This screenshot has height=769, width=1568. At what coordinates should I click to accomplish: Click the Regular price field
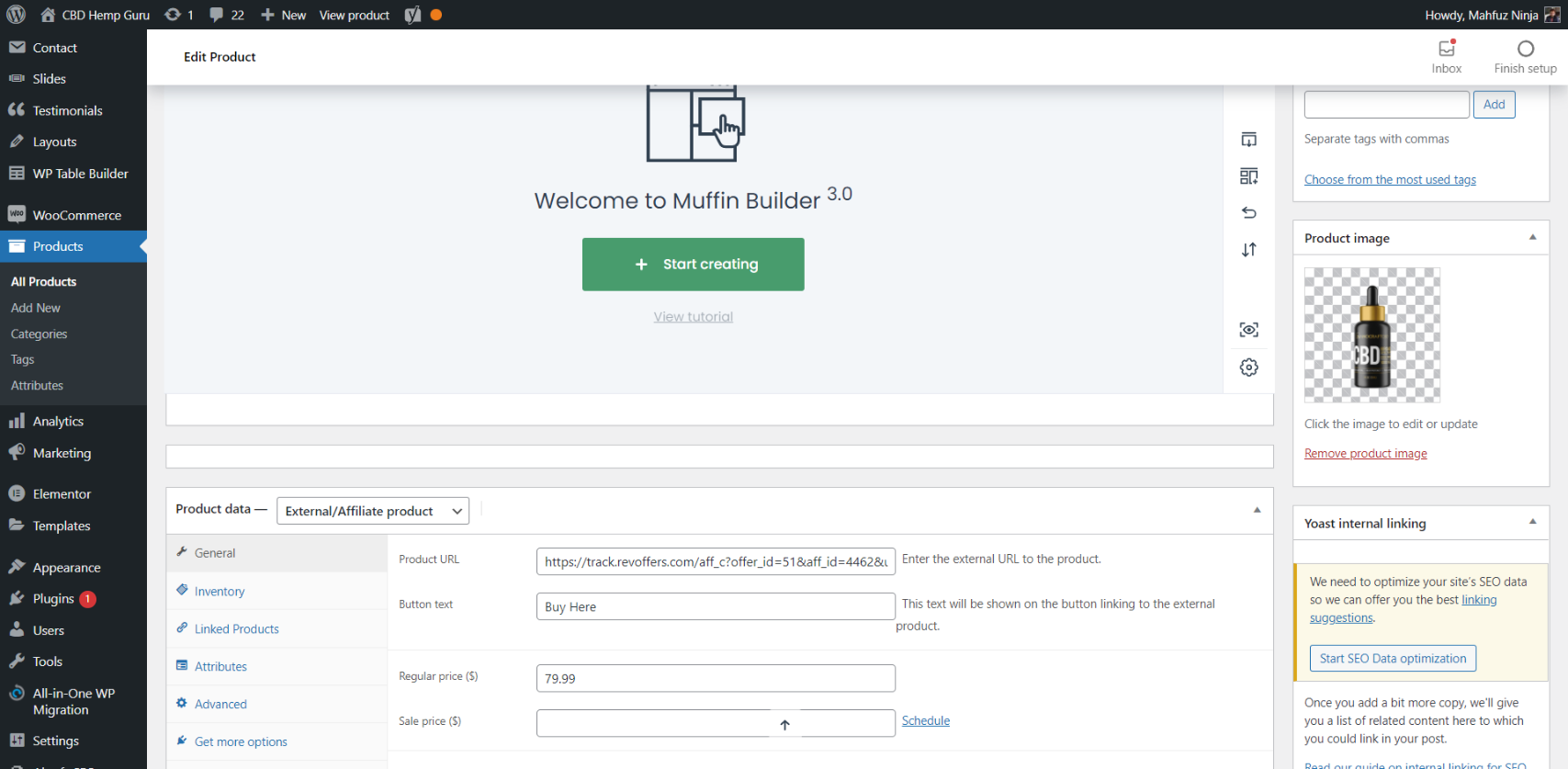(716, 678)
